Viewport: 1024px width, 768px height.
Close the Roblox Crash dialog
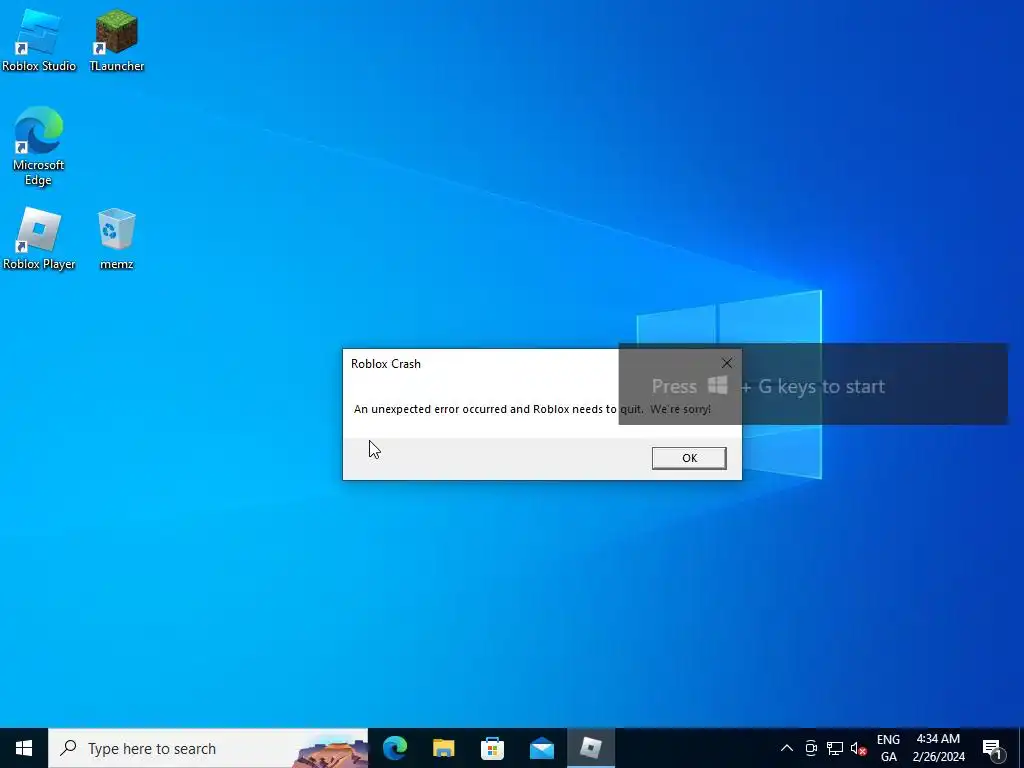tap(726, 363)
